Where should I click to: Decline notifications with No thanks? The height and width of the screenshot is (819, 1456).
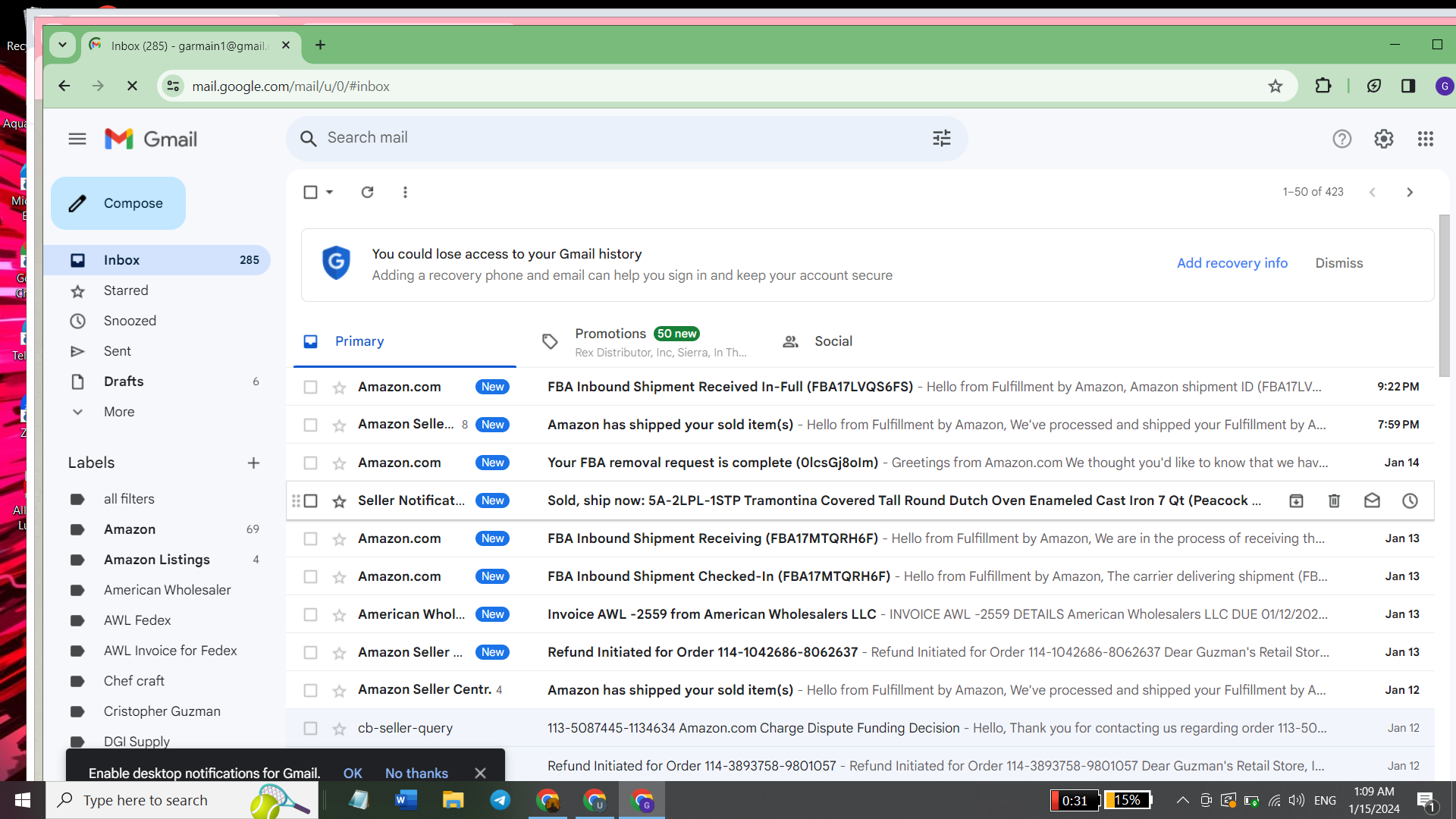click(x=416, y=773)
